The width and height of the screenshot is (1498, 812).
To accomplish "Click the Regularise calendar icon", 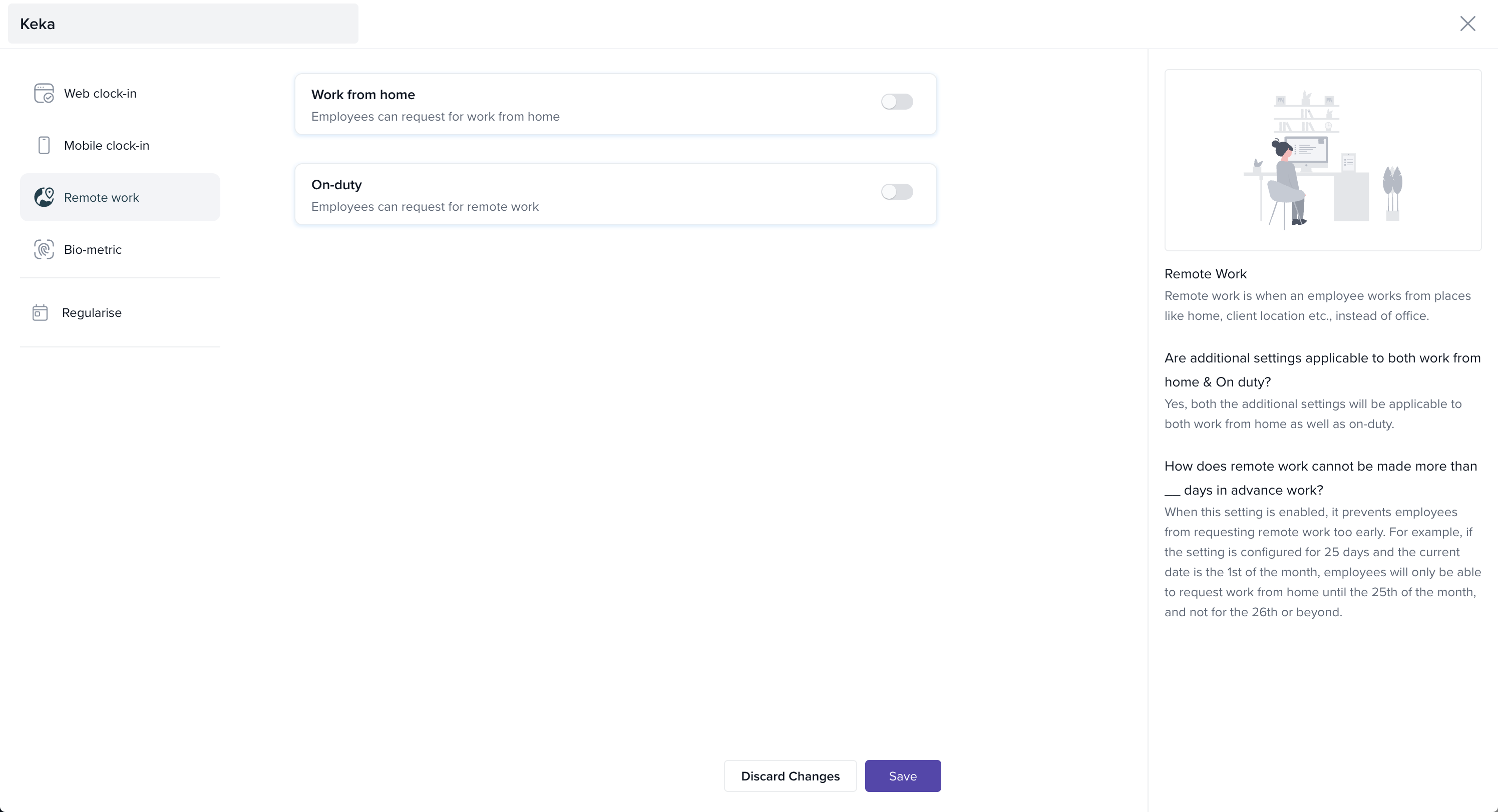I will pos(40,313).
